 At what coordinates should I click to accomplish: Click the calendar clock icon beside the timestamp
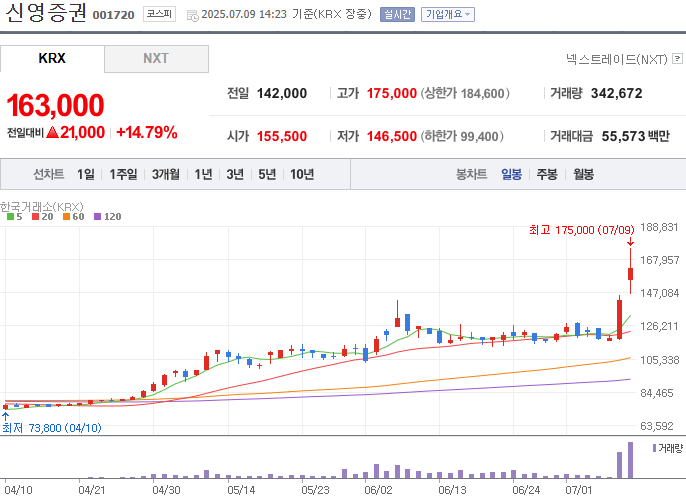pos(192,16)
